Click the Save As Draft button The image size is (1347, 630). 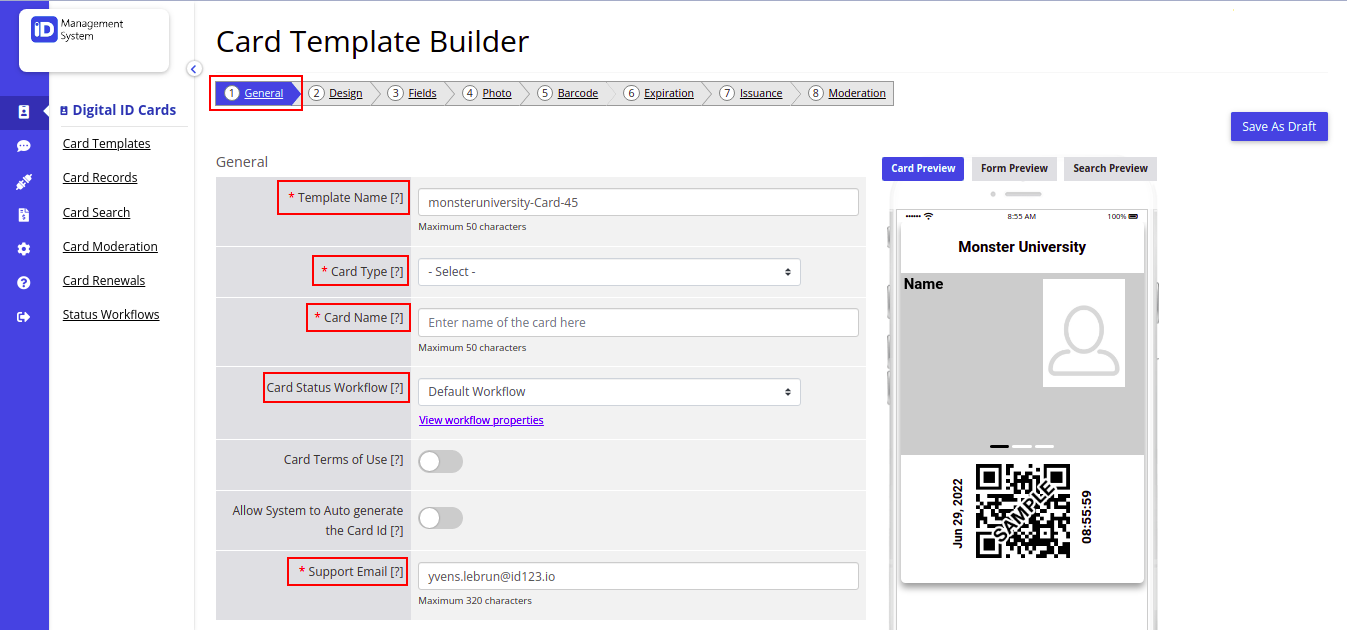(1278, 126)
